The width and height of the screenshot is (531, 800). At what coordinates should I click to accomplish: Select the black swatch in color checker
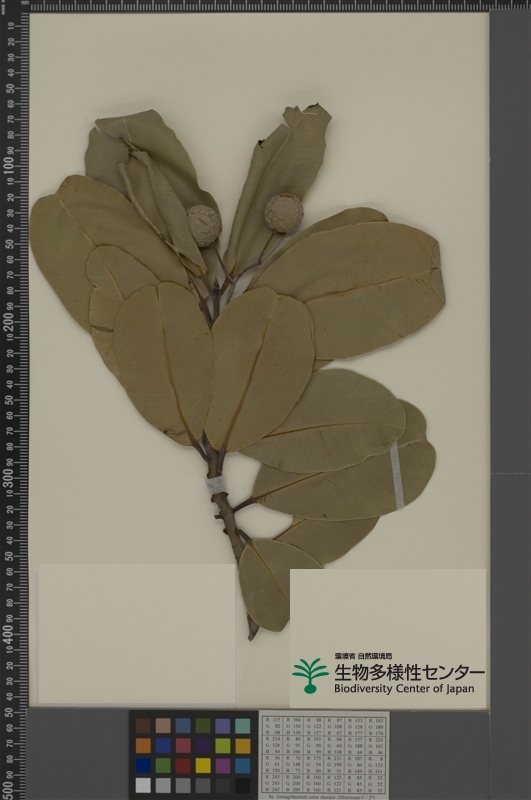tap(243, 785)
